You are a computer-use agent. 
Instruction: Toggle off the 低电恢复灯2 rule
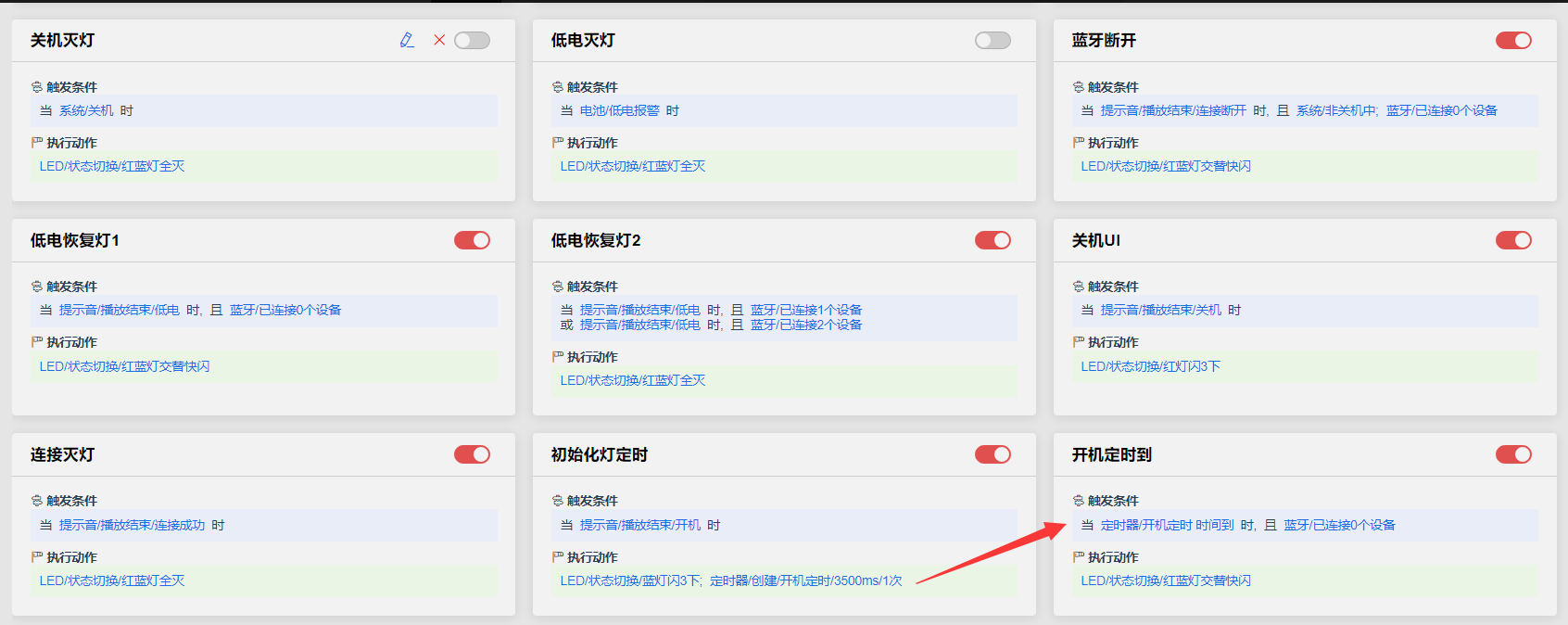click(x=993, y=240)
